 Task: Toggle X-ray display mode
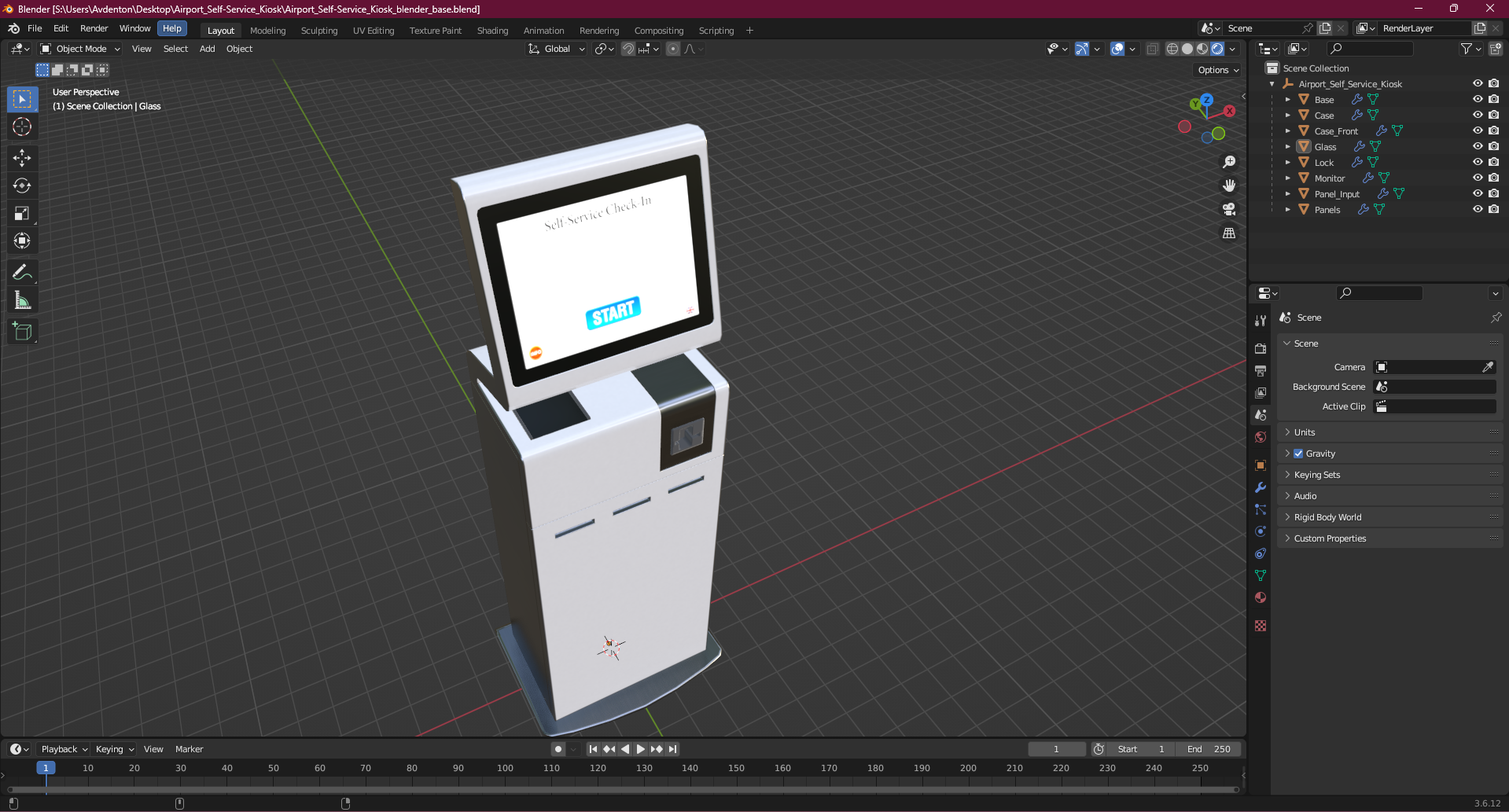(1152, 49)
